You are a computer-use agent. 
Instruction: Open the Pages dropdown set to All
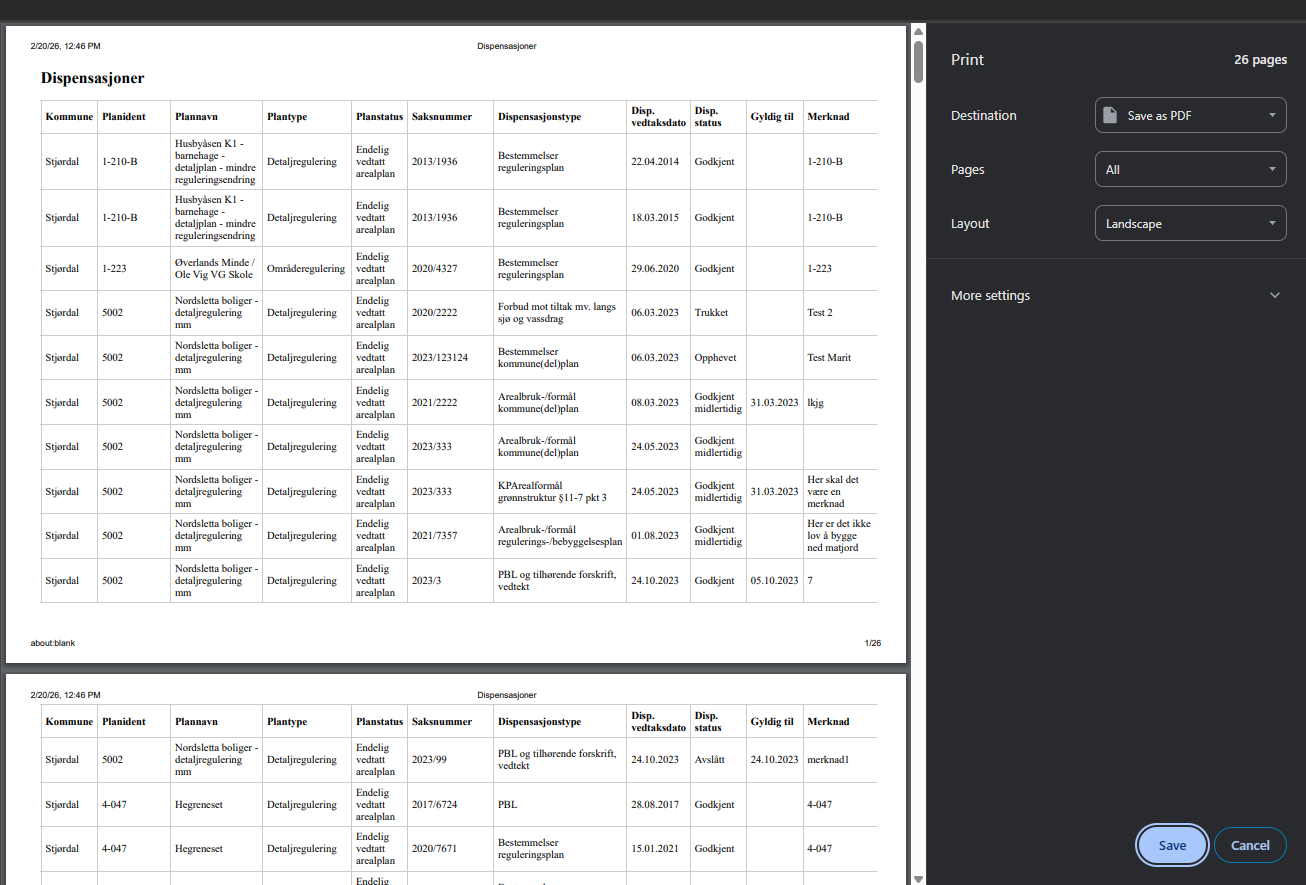pyautogui.click(x=1190, y=170)
